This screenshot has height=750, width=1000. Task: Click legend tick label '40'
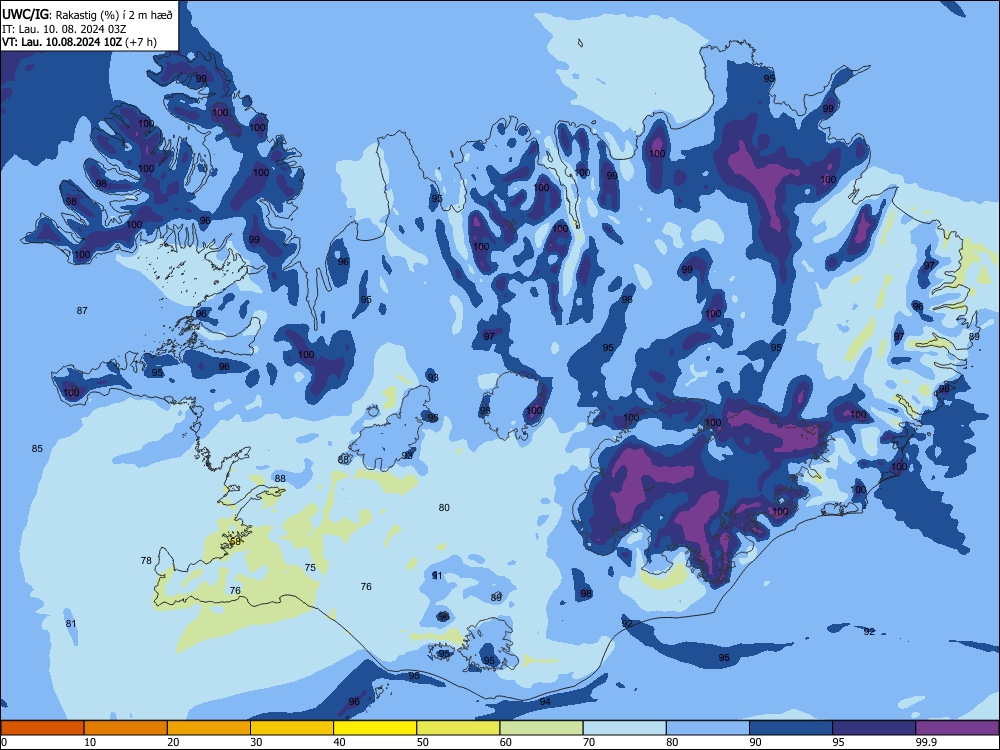point(339,742)
